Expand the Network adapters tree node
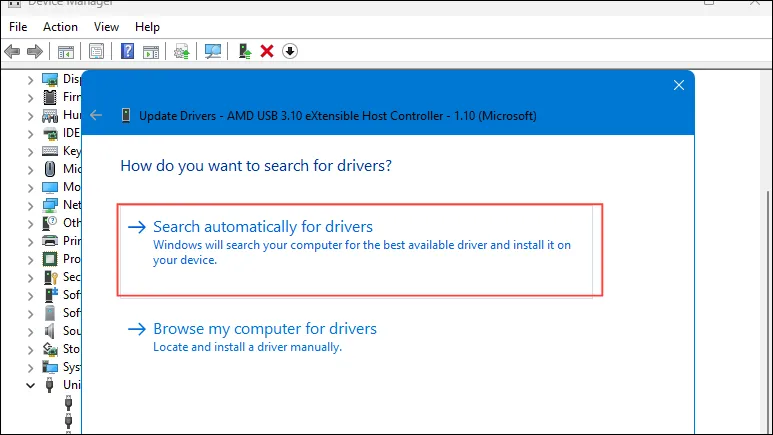 point(31,206)
